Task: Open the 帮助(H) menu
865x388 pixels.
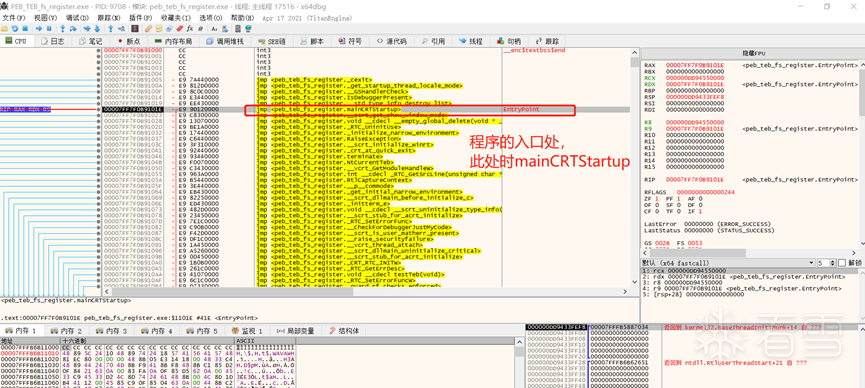Action: (242, 18)
